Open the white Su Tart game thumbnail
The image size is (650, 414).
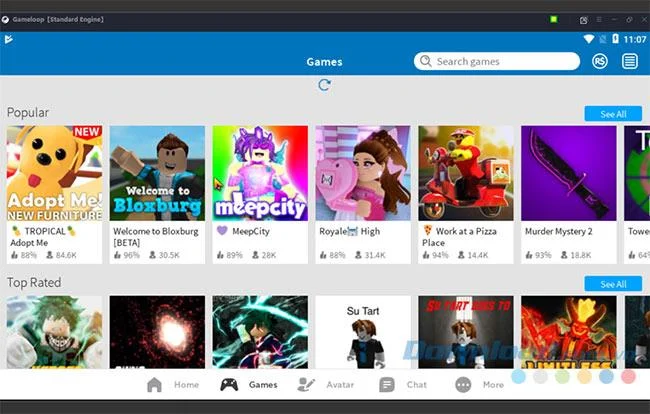coord(363,332)
